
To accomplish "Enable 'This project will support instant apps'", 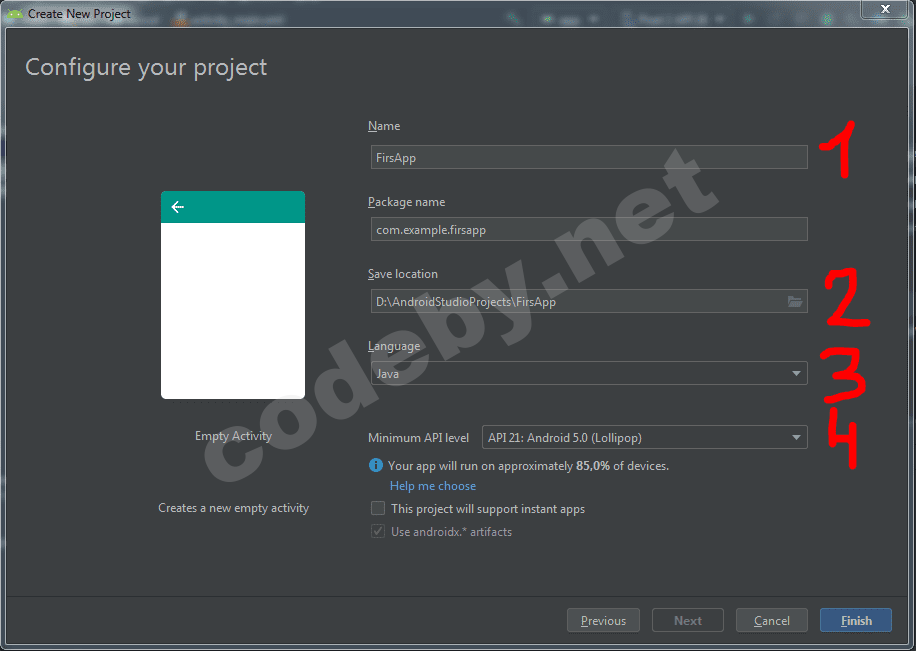I will coord(378,508).
